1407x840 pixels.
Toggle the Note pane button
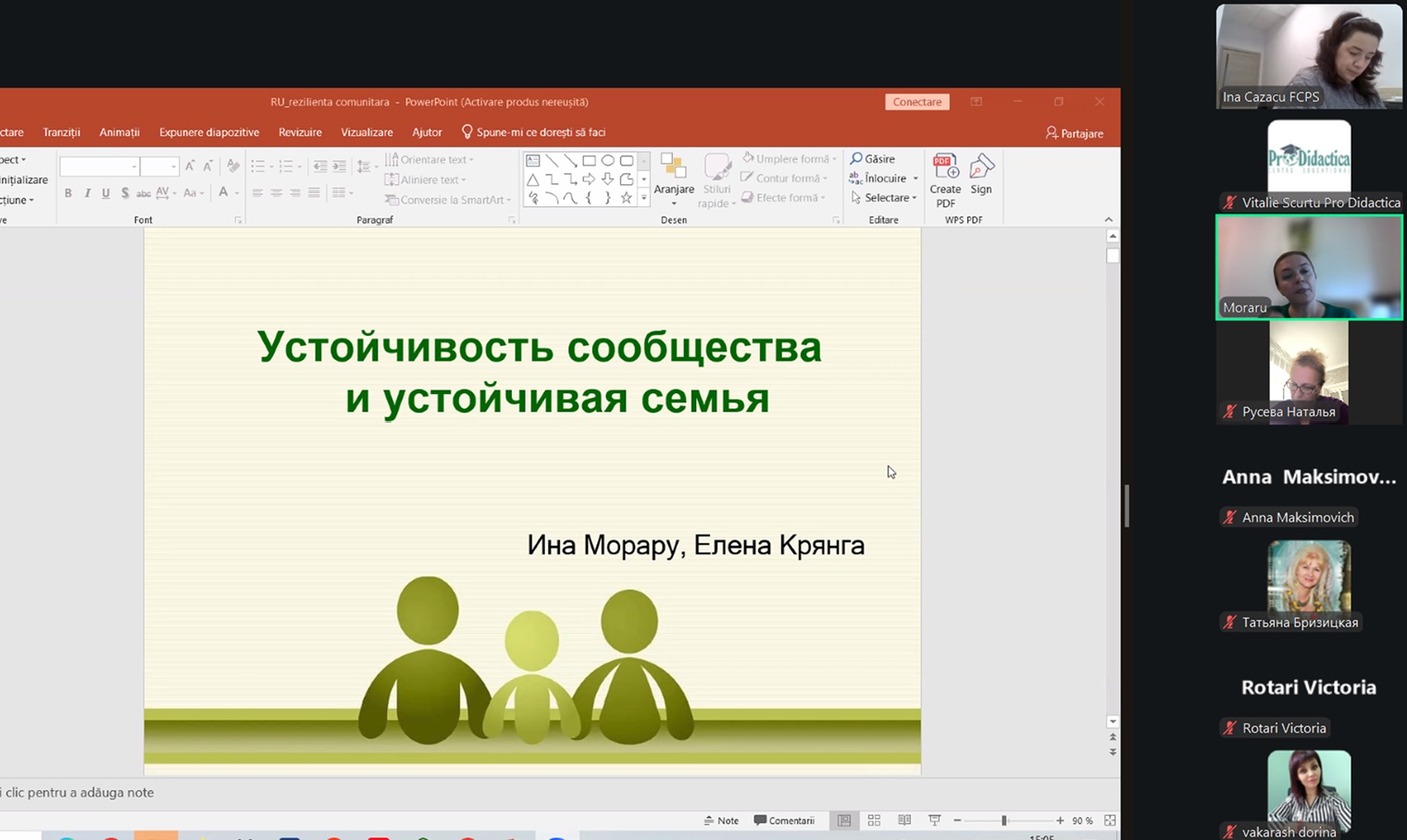[x=721, y=821]
